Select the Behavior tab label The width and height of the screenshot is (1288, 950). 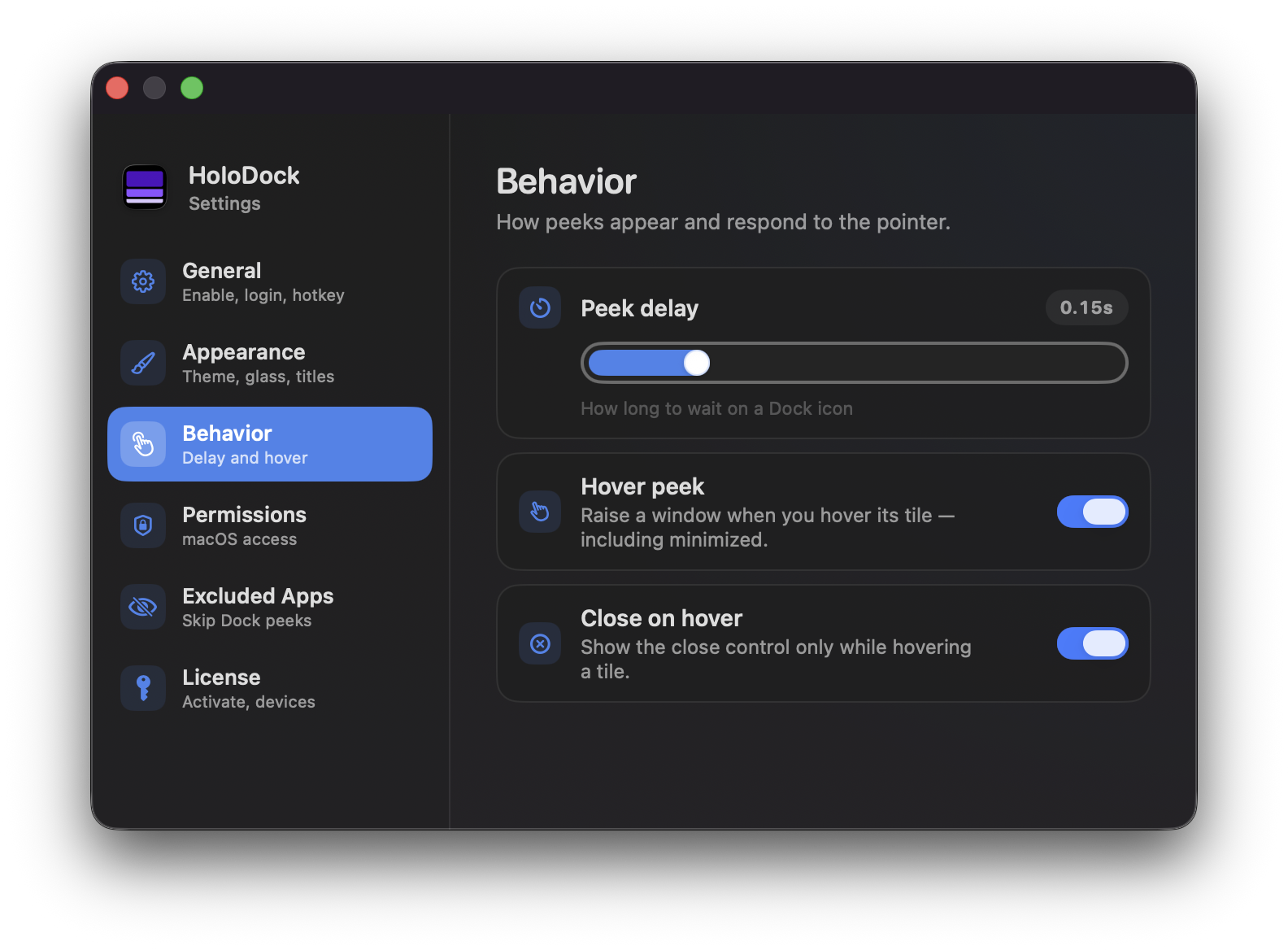(227, 434)
